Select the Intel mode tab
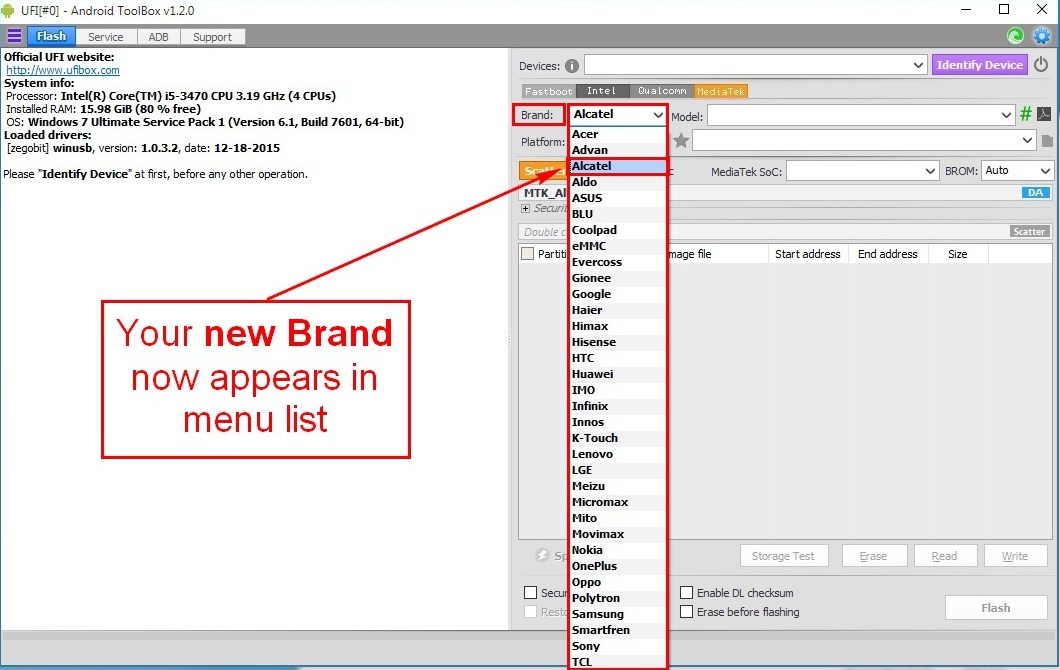Image resolution: width=1060 pixels, height=670 pixels. pos(602,91)
